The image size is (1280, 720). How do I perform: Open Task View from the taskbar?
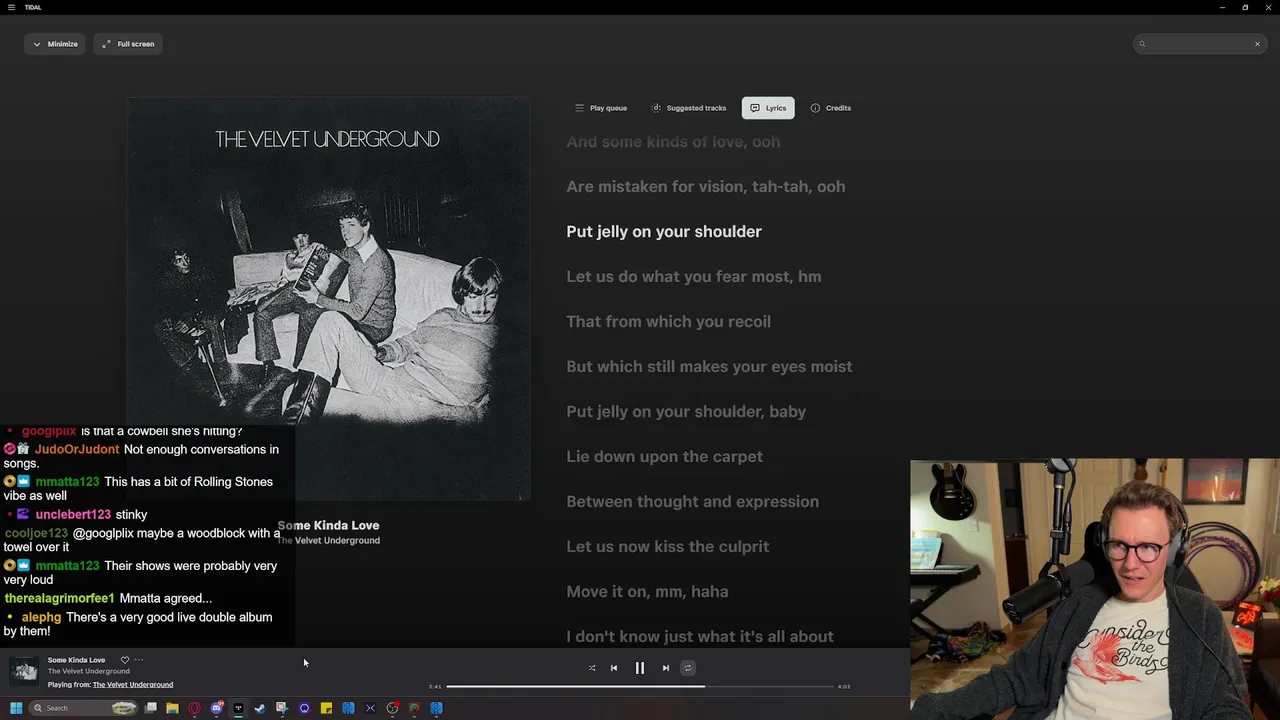[x=151, y=708]
